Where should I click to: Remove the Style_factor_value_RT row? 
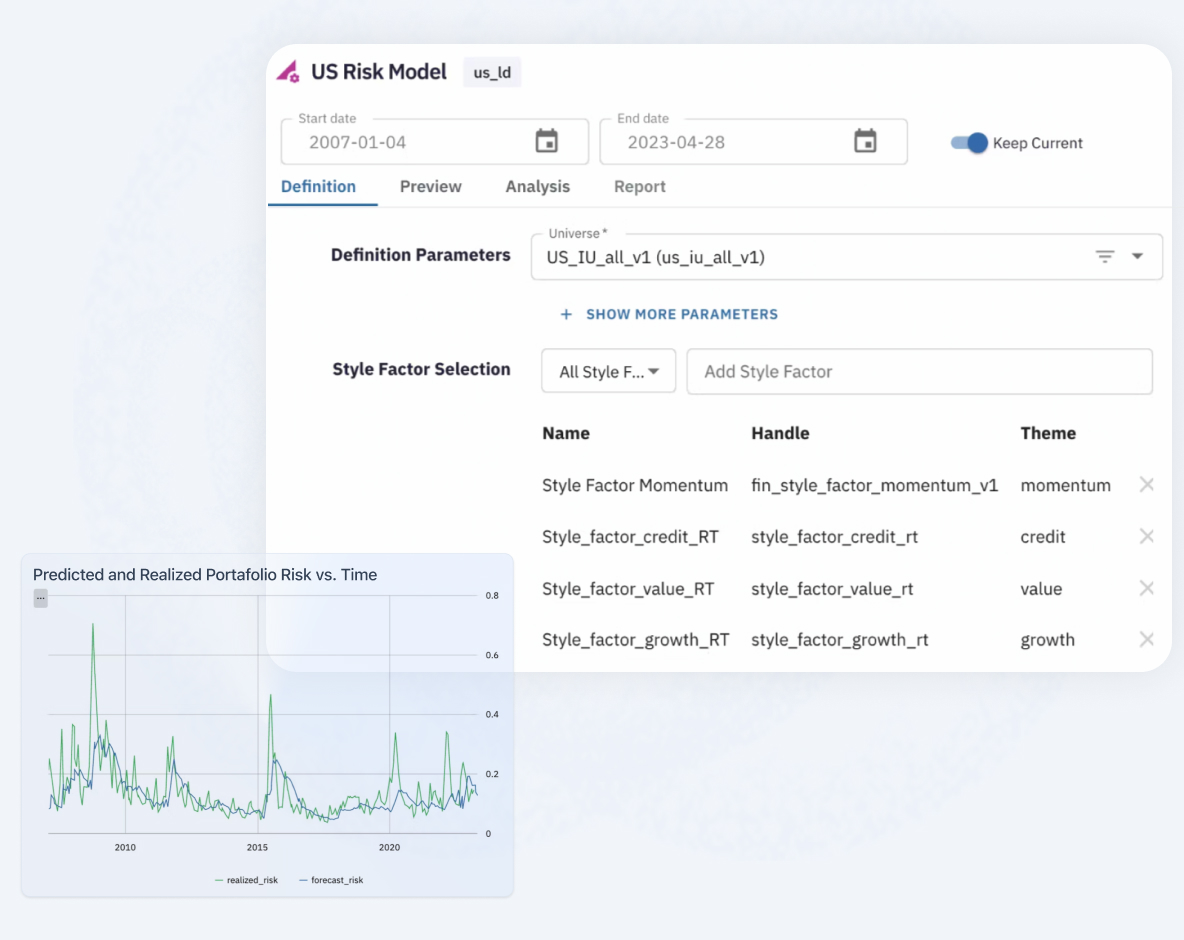[x=1146, y=588]
